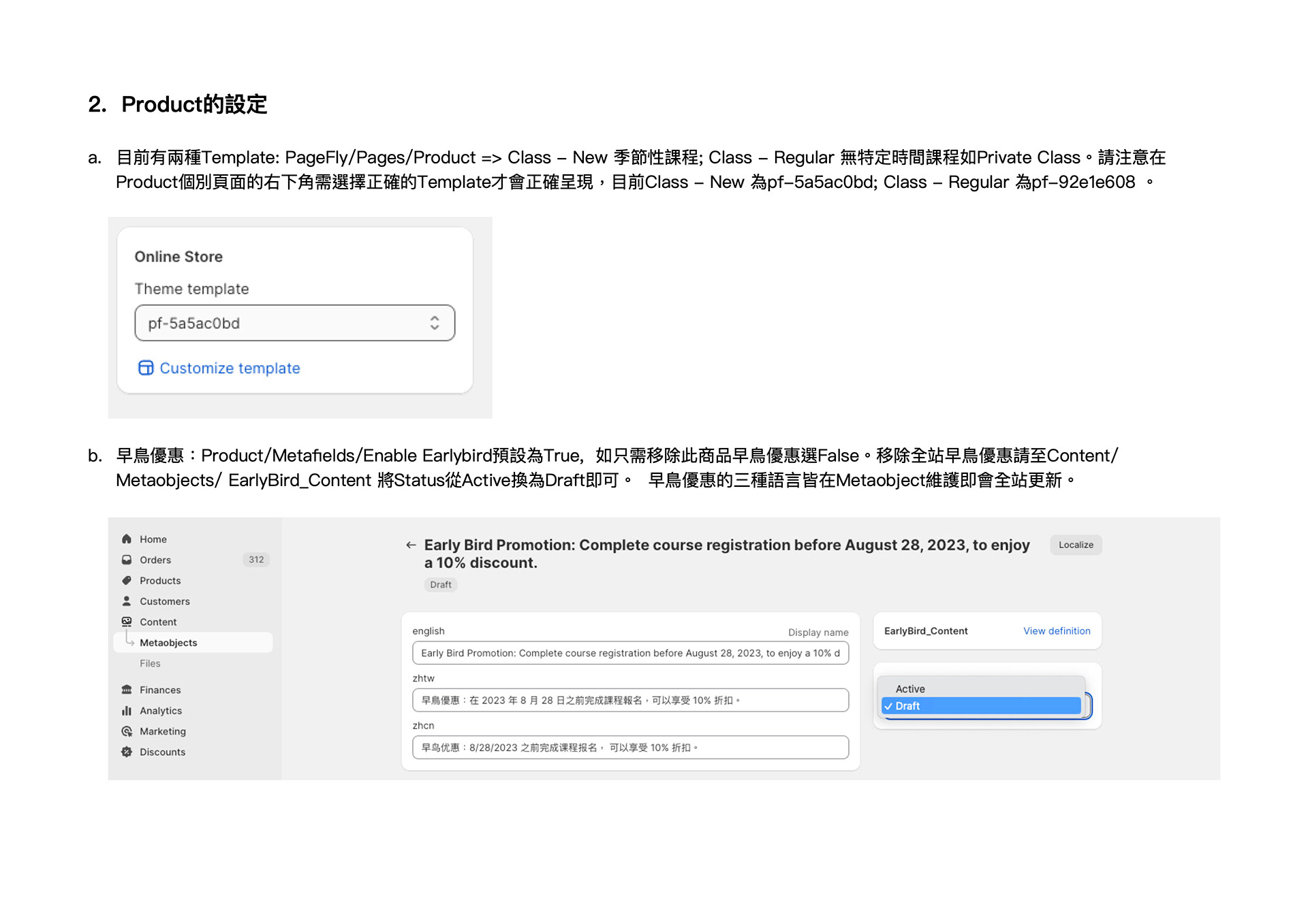Click the Finances bank icon
The width and height of the screenshot is (1308, 924).
click(127, 689)
